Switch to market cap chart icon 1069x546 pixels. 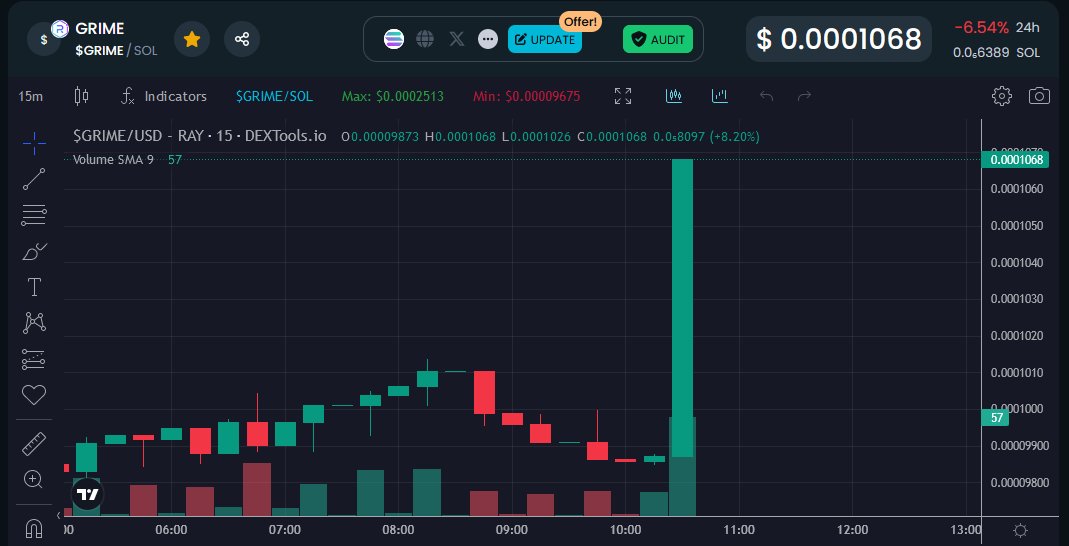point(719,96)
